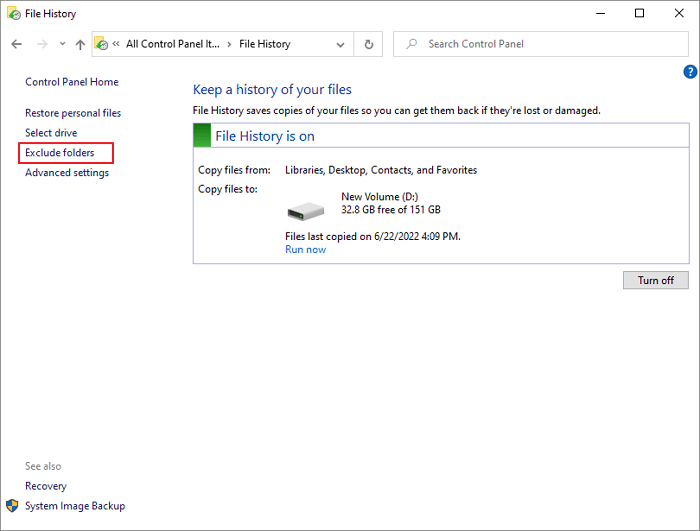Open Advanced settings link
The width and height of the screenshot is (700, 531).
(67, 173)
